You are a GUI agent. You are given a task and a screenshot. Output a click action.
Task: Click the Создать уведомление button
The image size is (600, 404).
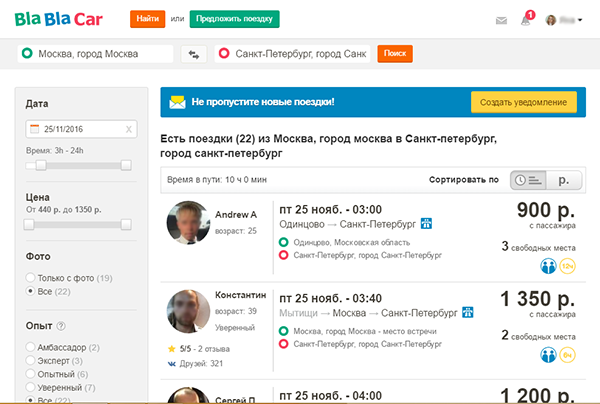click(524, 102)
